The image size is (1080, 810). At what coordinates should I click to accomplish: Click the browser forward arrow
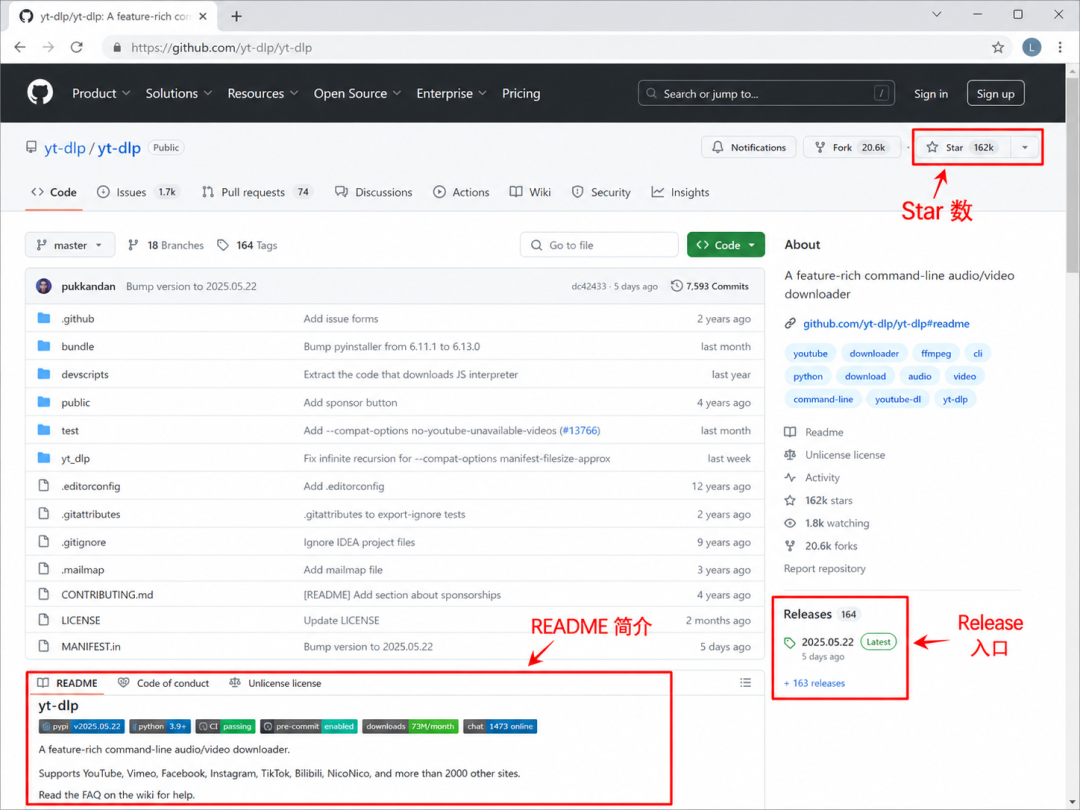pyautogui.click(x=48, y=48)
